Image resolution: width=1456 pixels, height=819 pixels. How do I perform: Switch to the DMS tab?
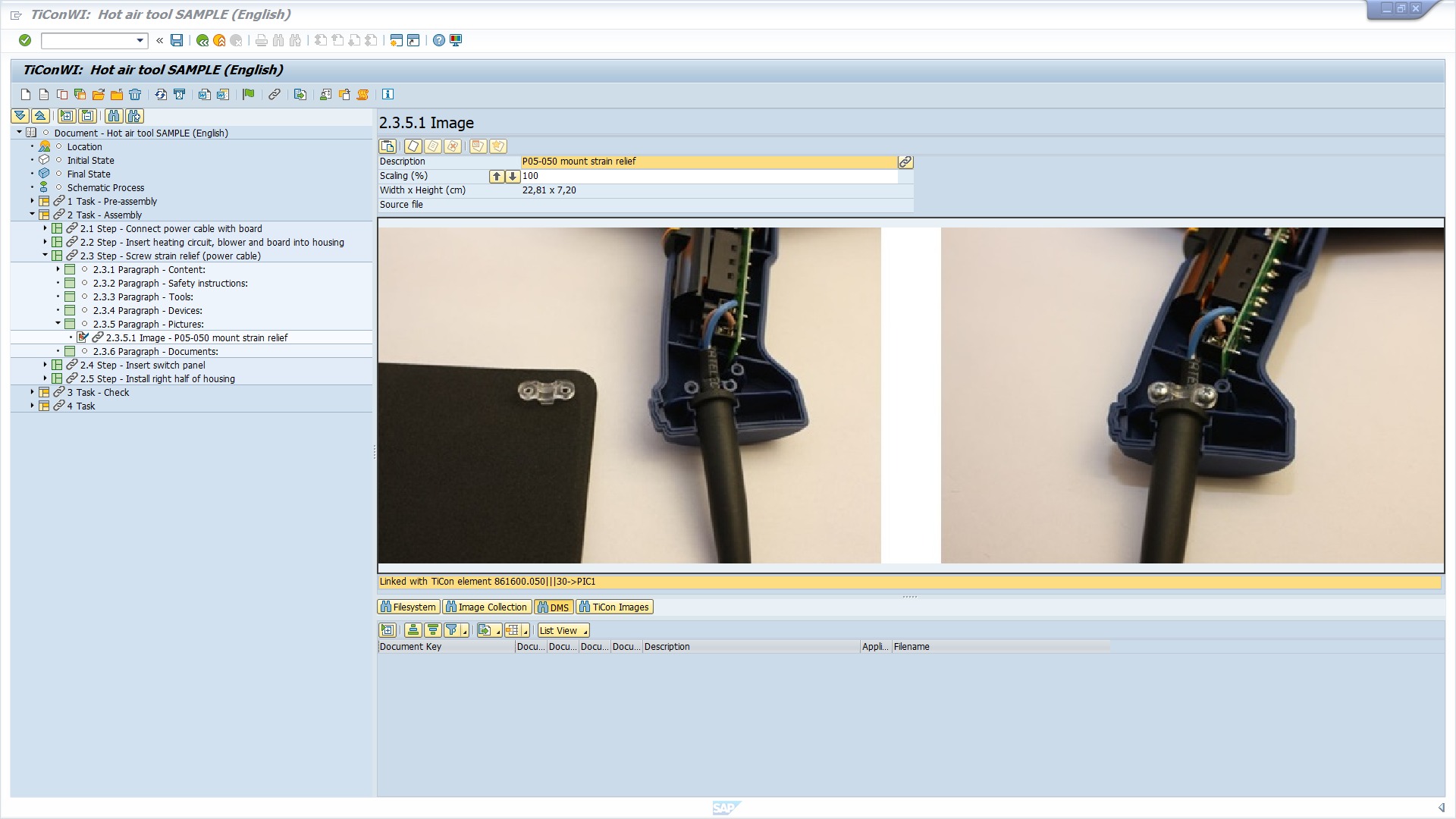tap(554, 607)
